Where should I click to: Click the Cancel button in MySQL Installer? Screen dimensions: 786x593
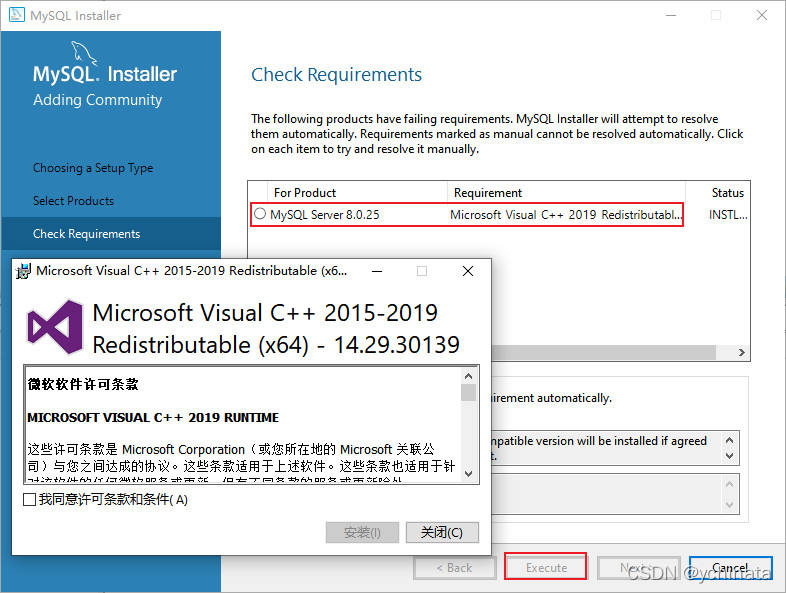[x=730, y=568]
